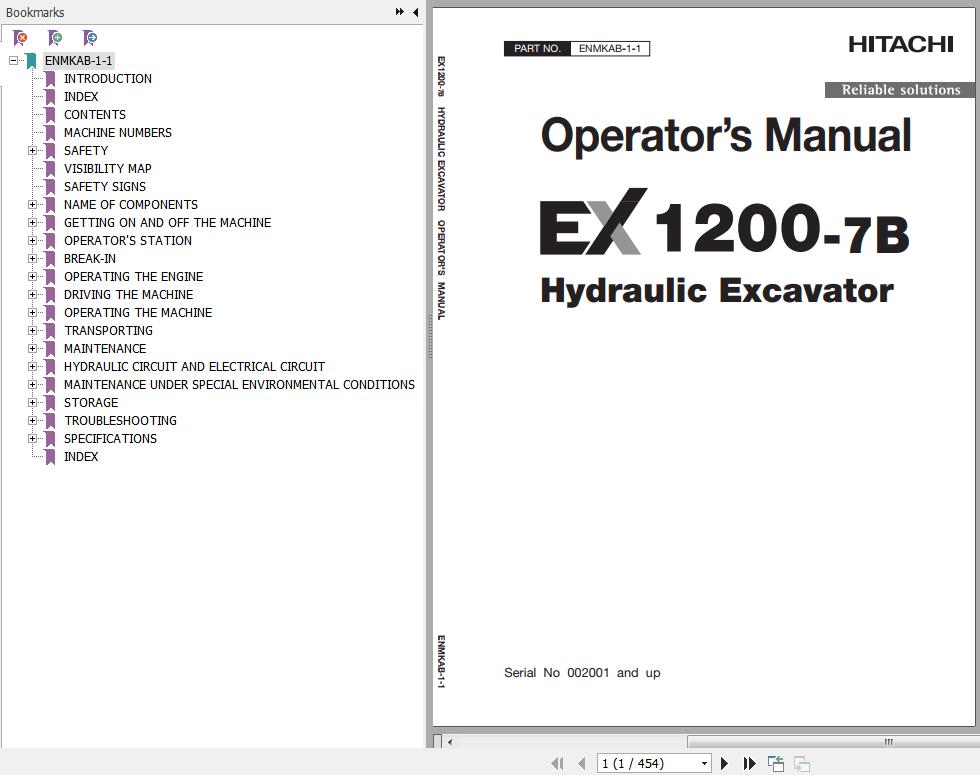Select the SPECIFICATIONS label
Screen dimensions: 980x775
[x=110, y=439]
